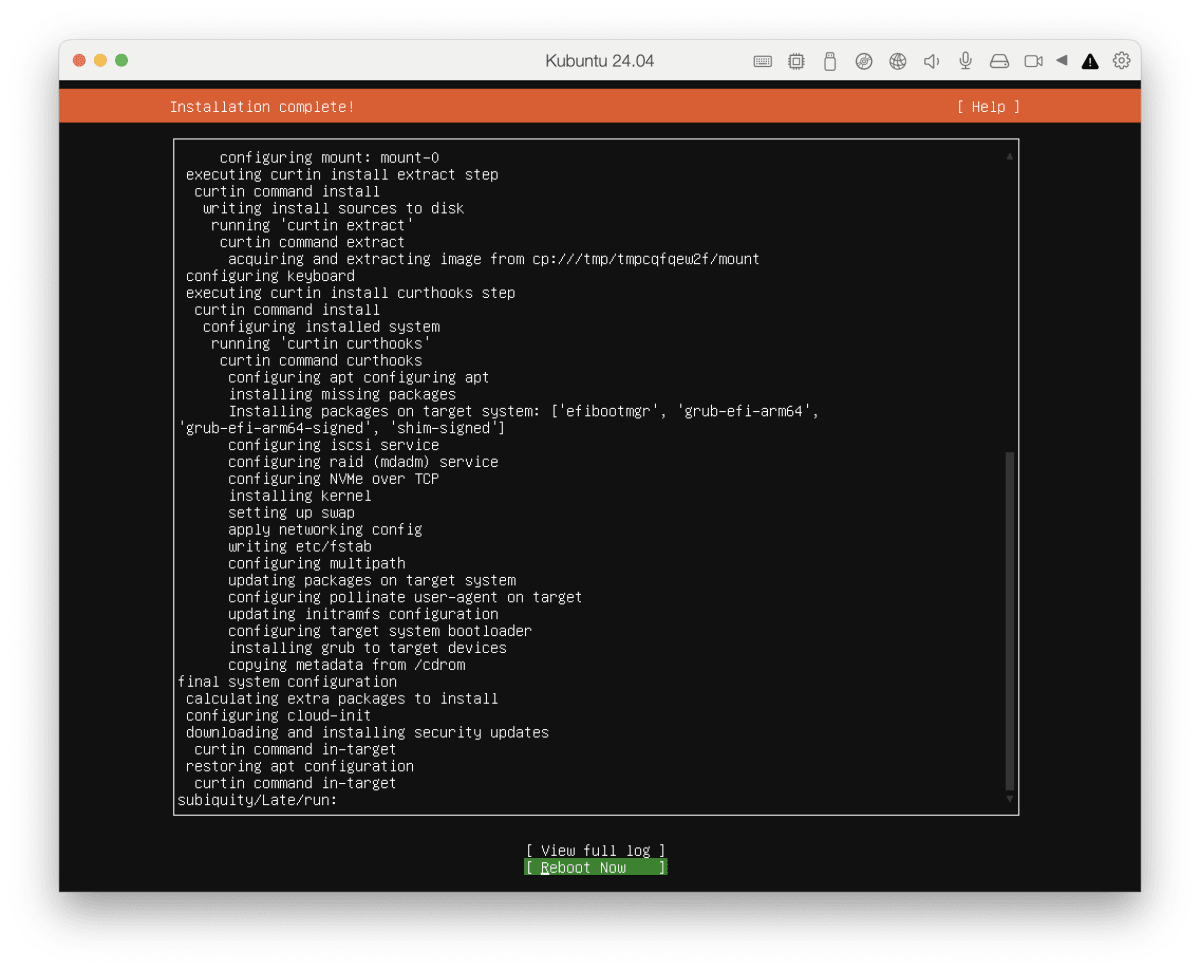1200x970 pixels.
Task: Click 'updating initramfs configuration' line
Action: click(363, 614)
